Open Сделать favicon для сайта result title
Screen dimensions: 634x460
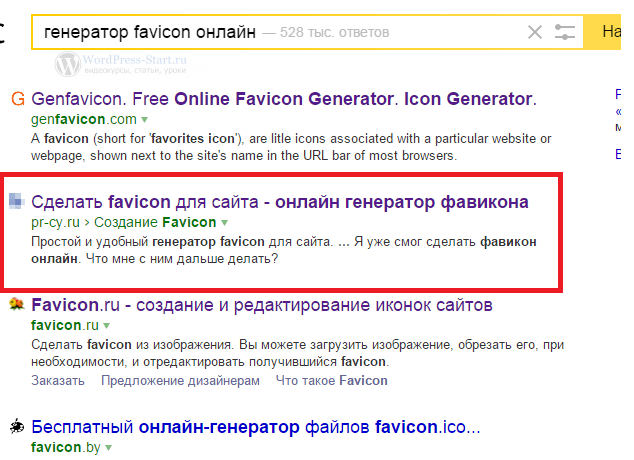point(280,202)
